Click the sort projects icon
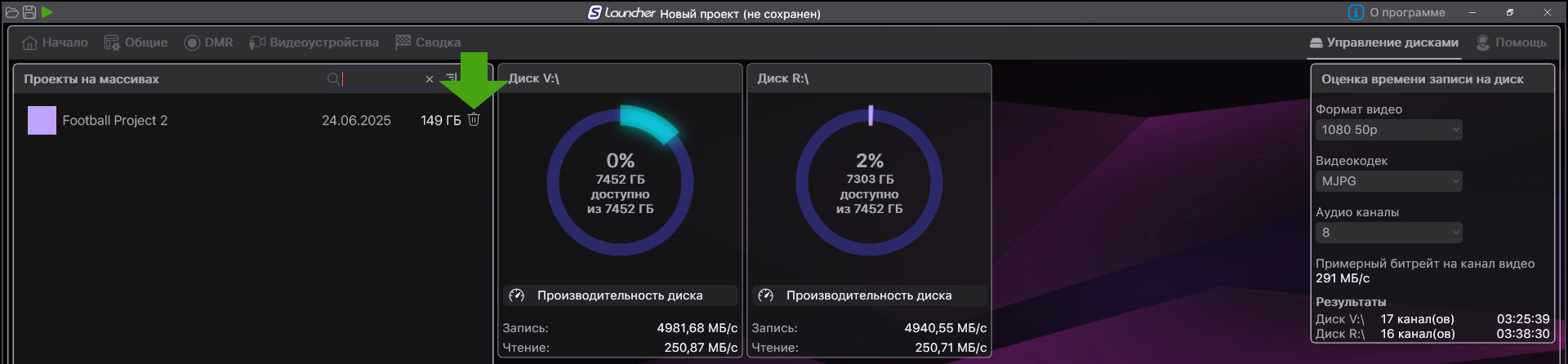Screen dimensions: 1568x364 coord(451,78)
